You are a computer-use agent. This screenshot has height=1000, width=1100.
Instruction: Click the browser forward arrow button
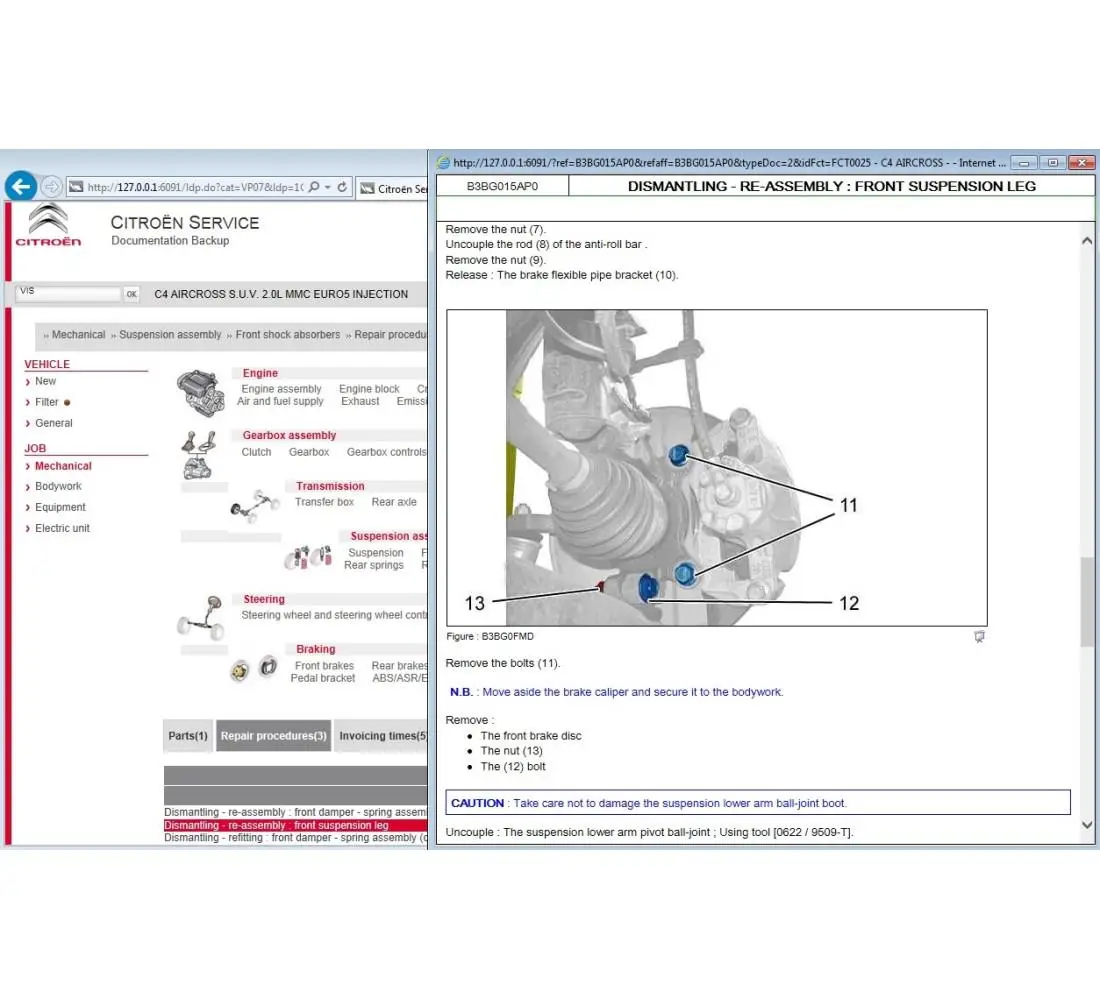[51, 187]
